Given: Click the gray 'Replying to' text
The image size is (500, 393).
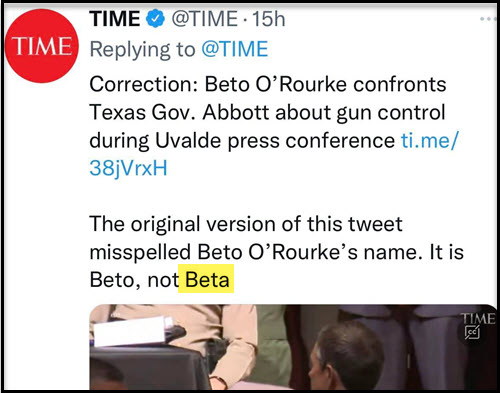Looking at the screenshot, I should tap(142, 49).
